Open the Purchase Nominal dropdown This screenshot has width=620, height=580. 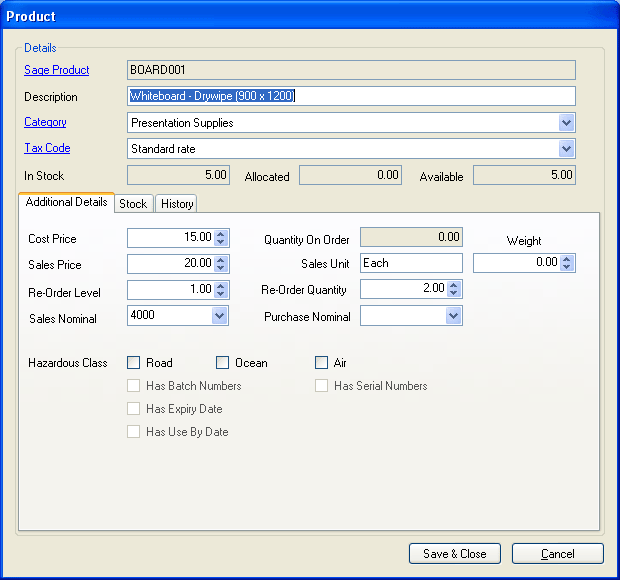(453, 316)
